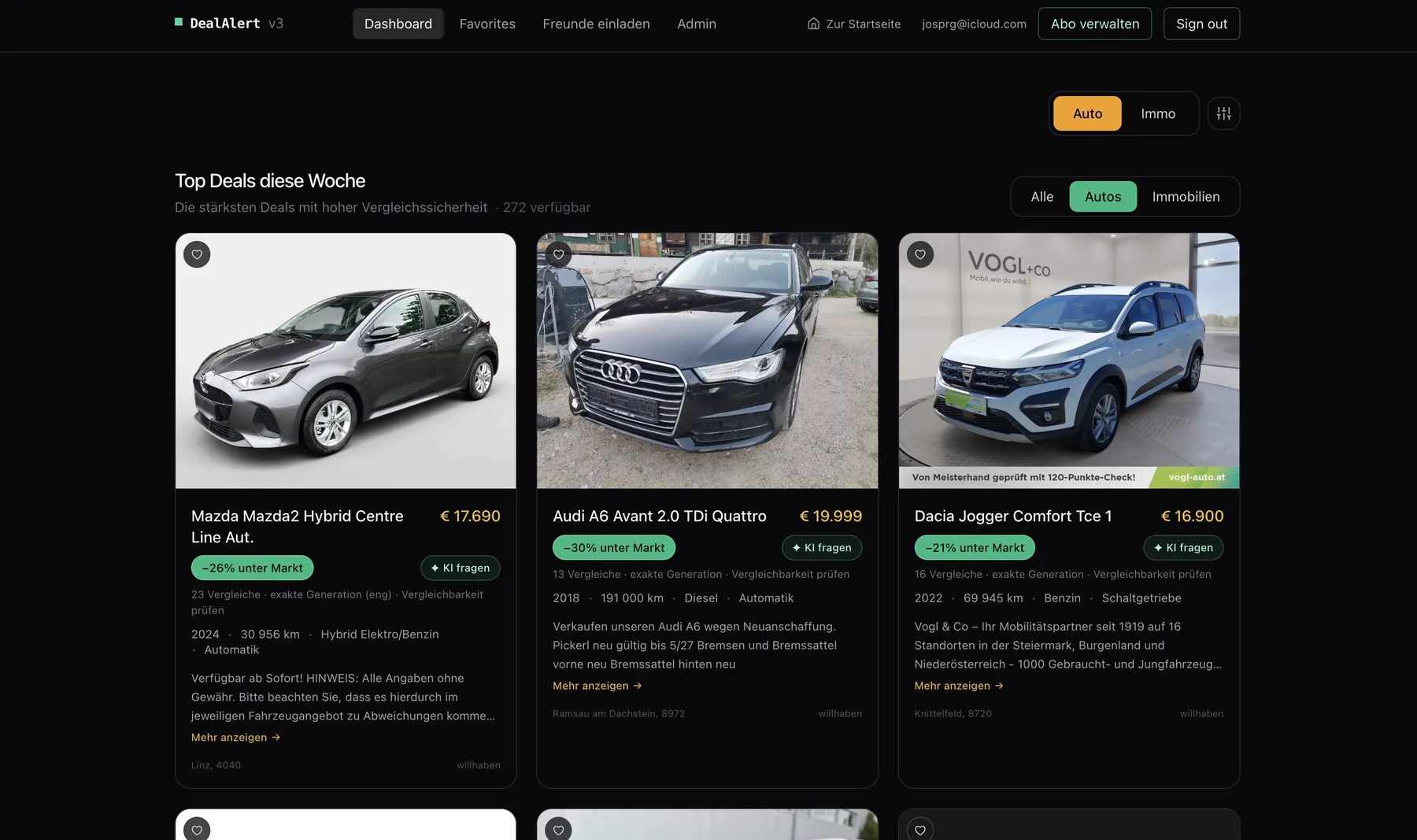Switch to Immo mode
1417x840 pixels.
[1158, 113]
